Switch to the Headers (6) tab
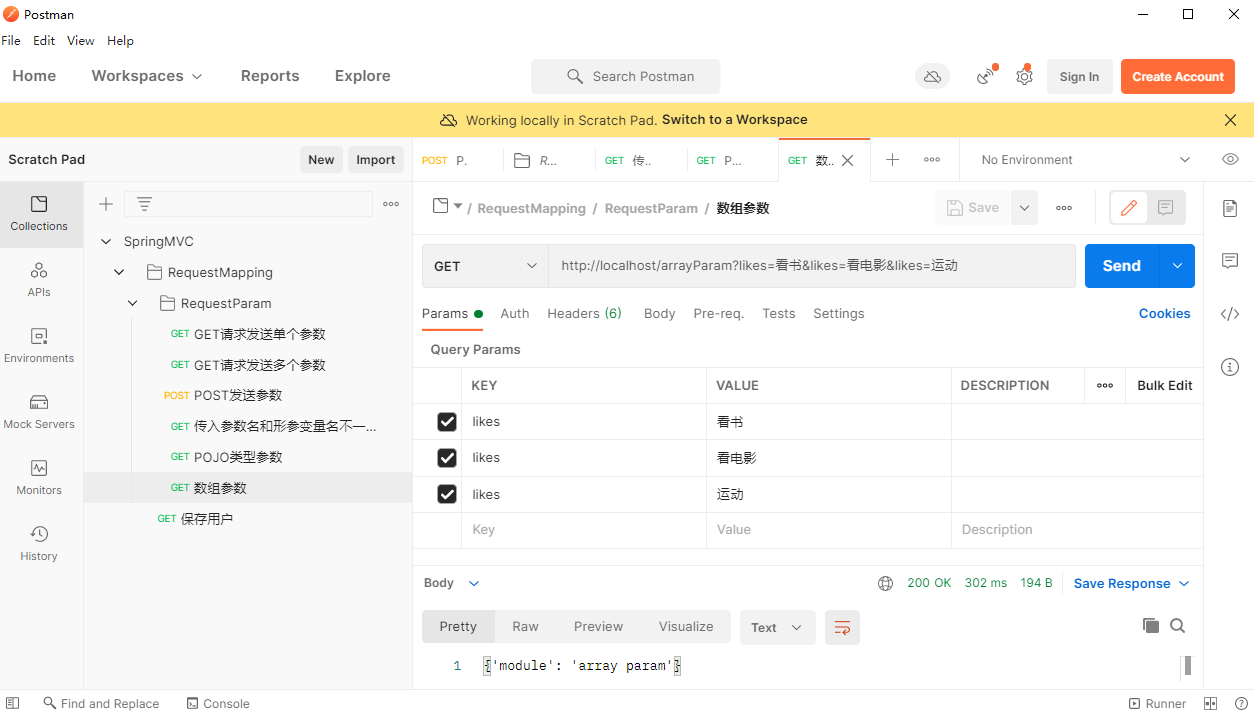Image resolution: width=1254 pixels, height=714 pixels. coord(584,314)
